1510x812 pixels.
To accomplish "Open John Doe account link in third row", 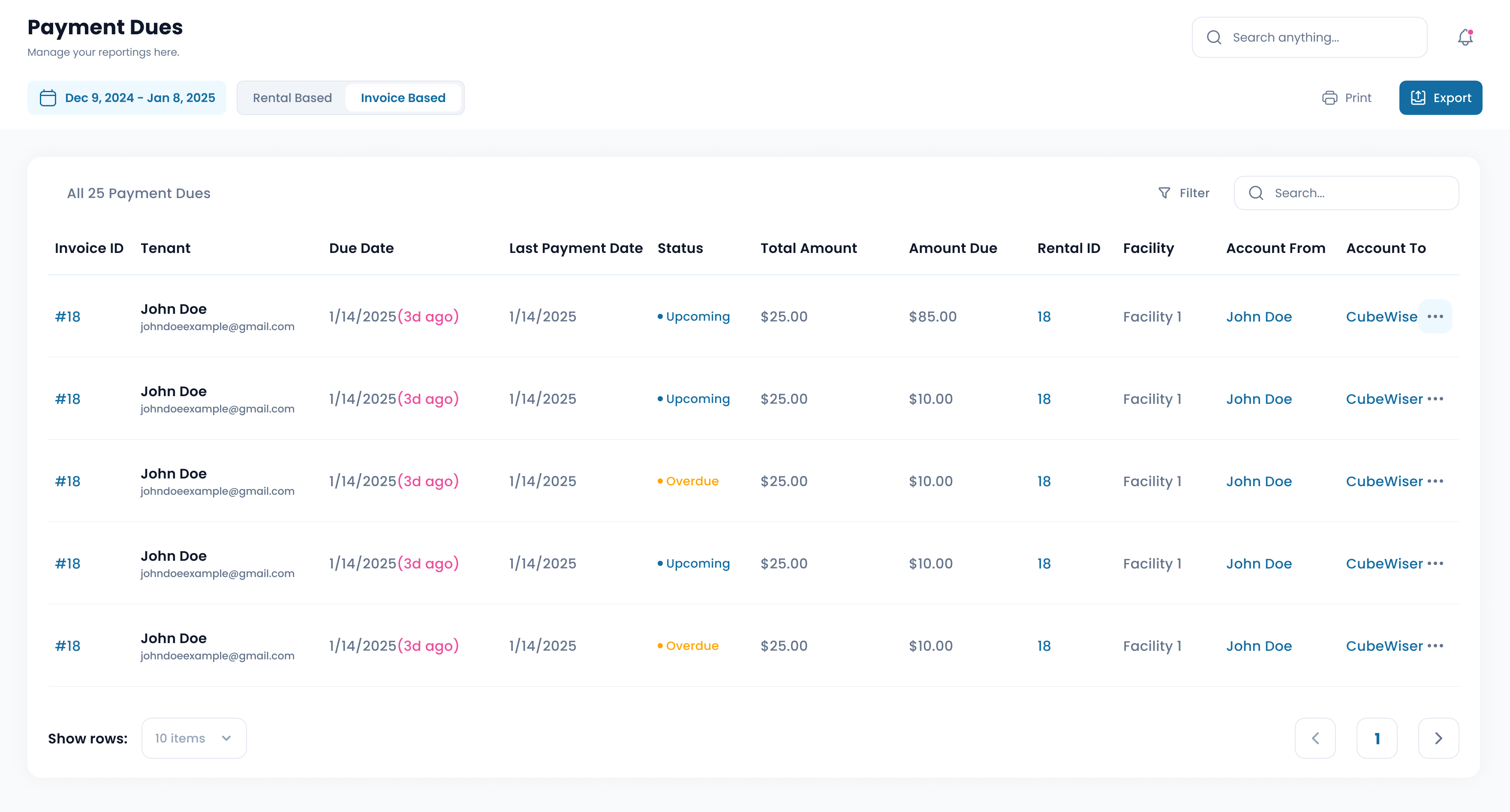I will point(1258,481).
